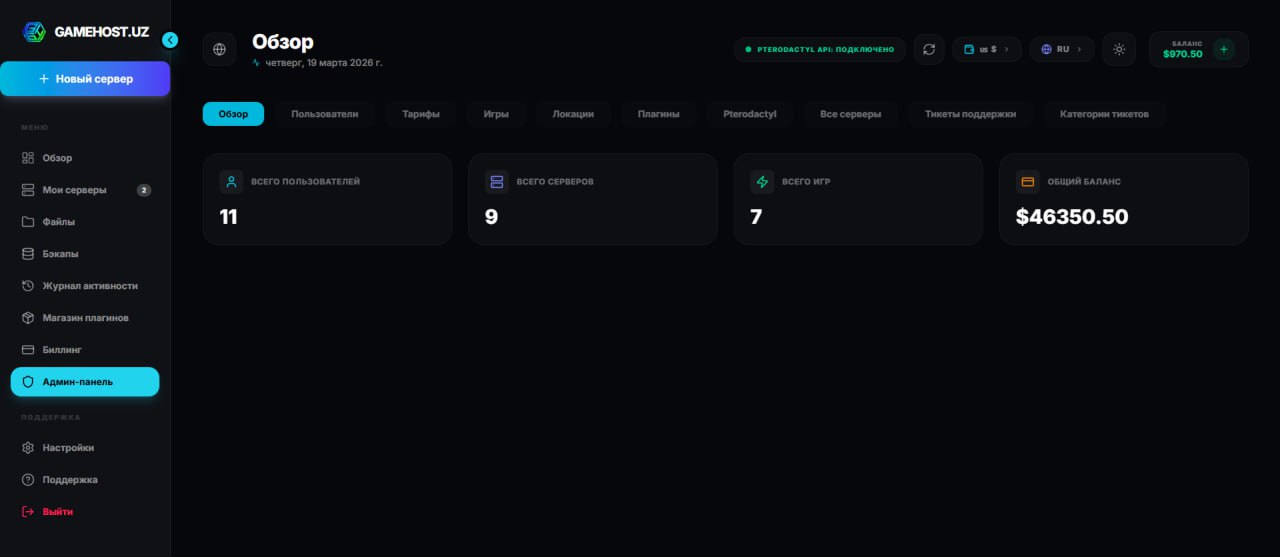Log out using the Выйти link
This screenshot has width=1280, height=557.
tap(57, 512)
